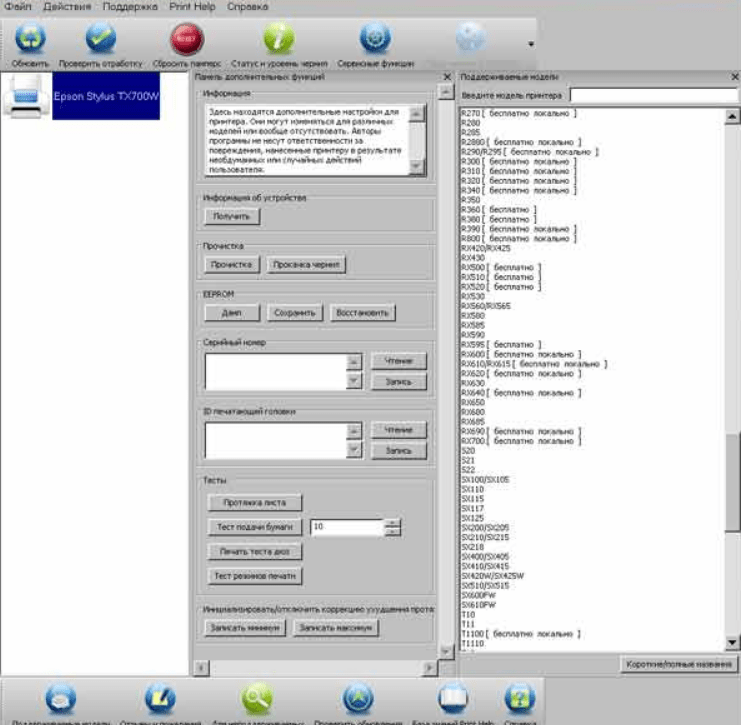This screenshot has width=741, height=725.
Task: Click the ID печатающей головки text box
Action: (x=276, y=440)
